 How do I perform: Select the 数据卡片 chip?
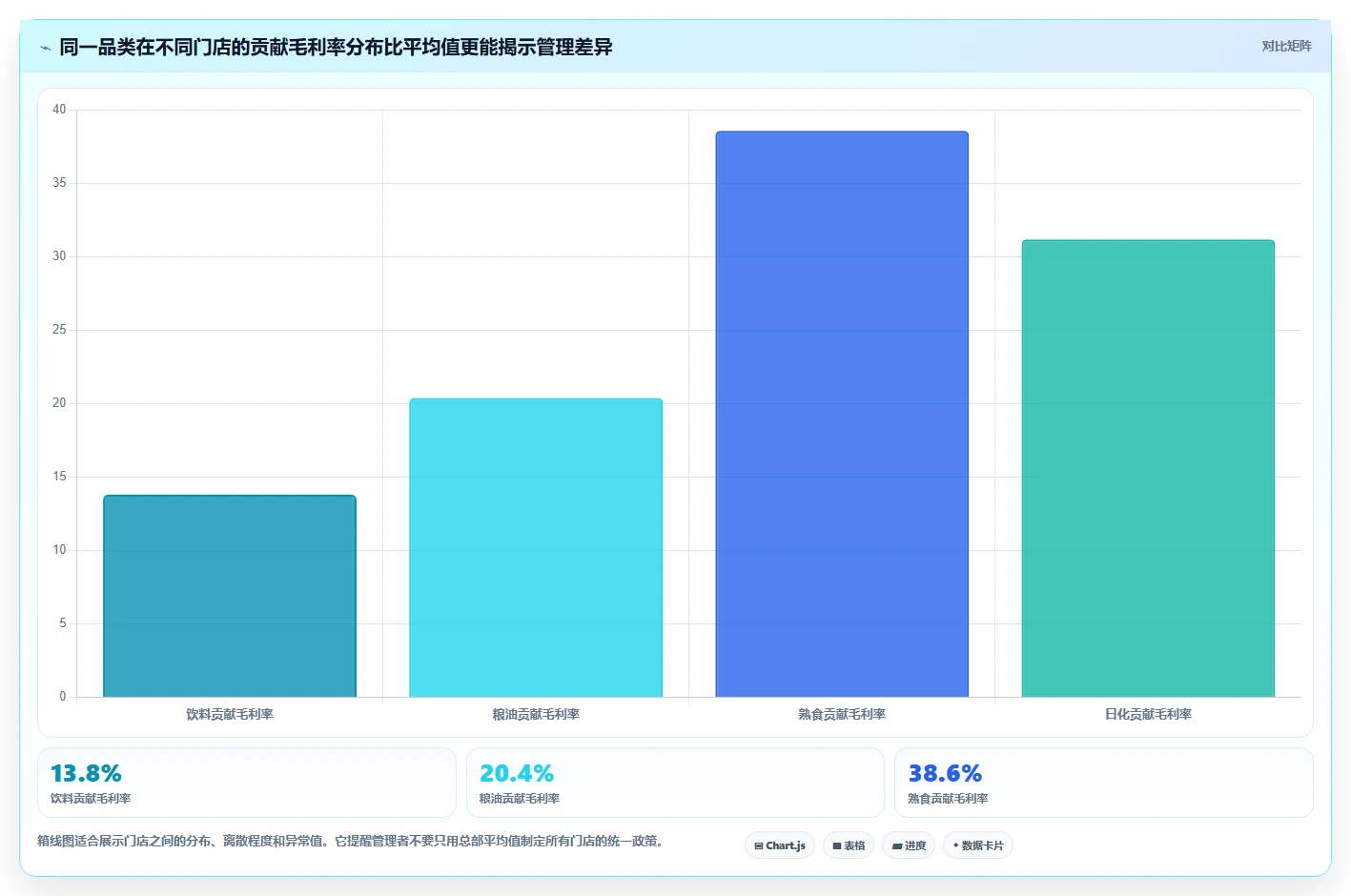coord(978,845)
